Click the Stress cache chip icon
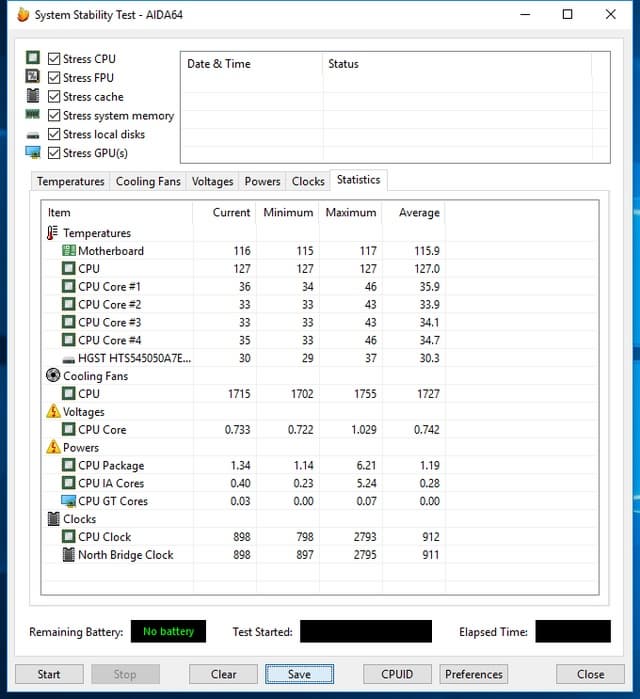 click(33, 95)
